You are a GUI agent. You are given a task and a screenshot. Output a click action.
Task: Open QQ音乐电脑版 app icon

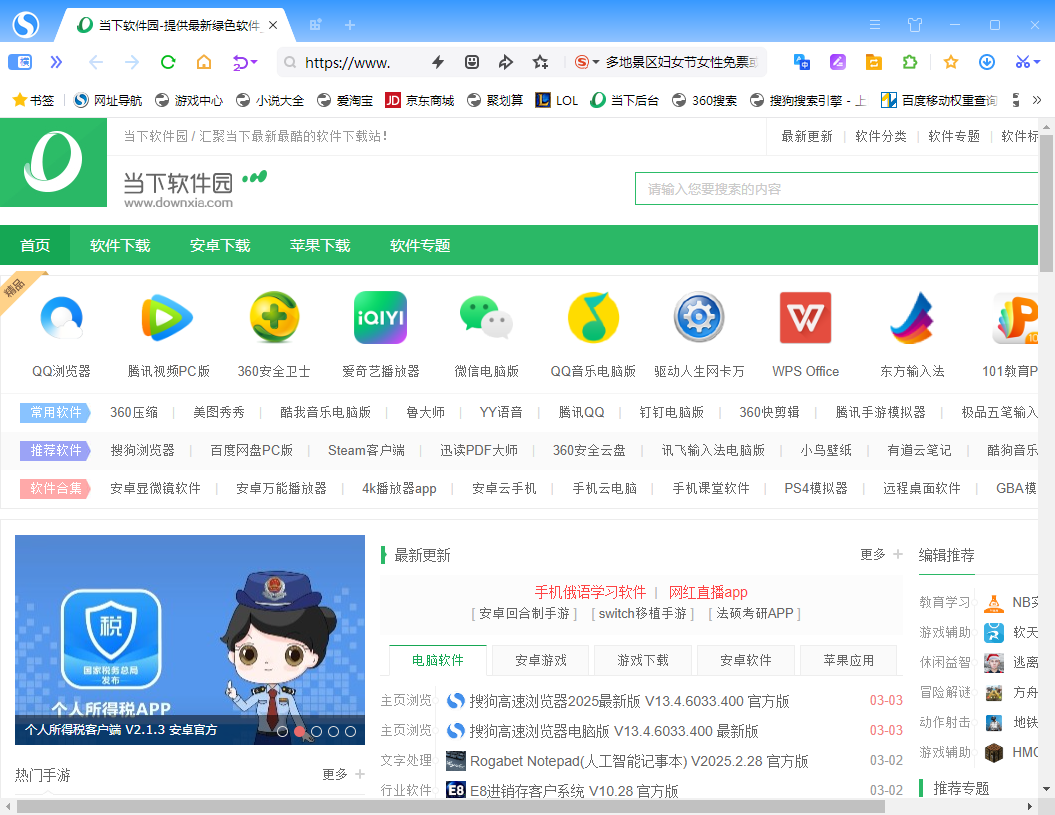(x=593, y=318)
